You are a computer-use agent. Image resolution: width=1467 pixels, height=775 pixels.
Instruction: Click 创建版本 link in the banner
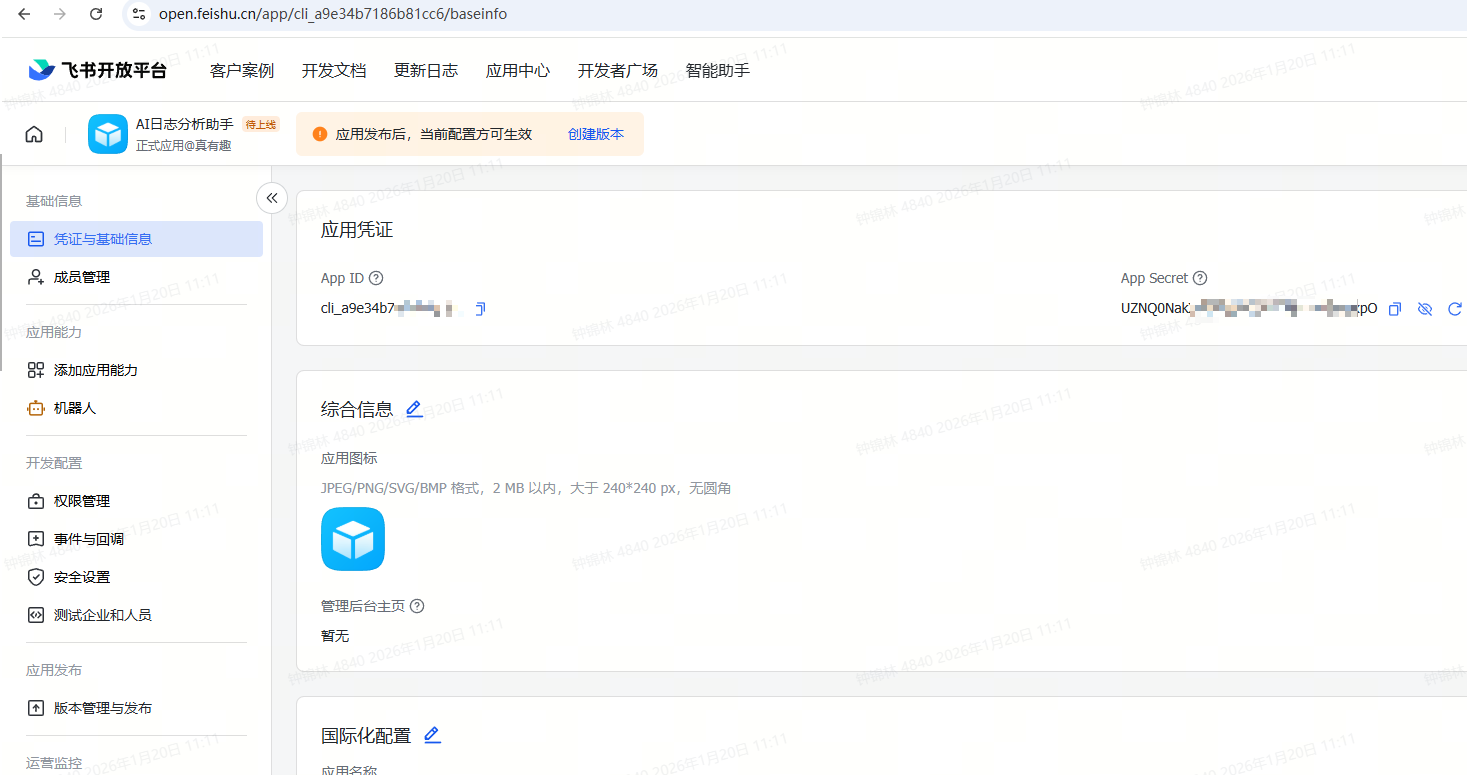pos(596,134)
